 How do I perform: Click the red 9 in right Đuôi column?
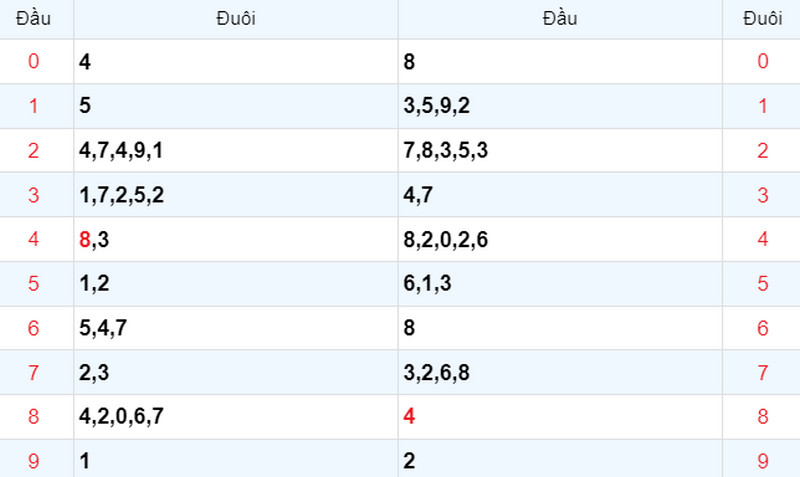point(762,461)
